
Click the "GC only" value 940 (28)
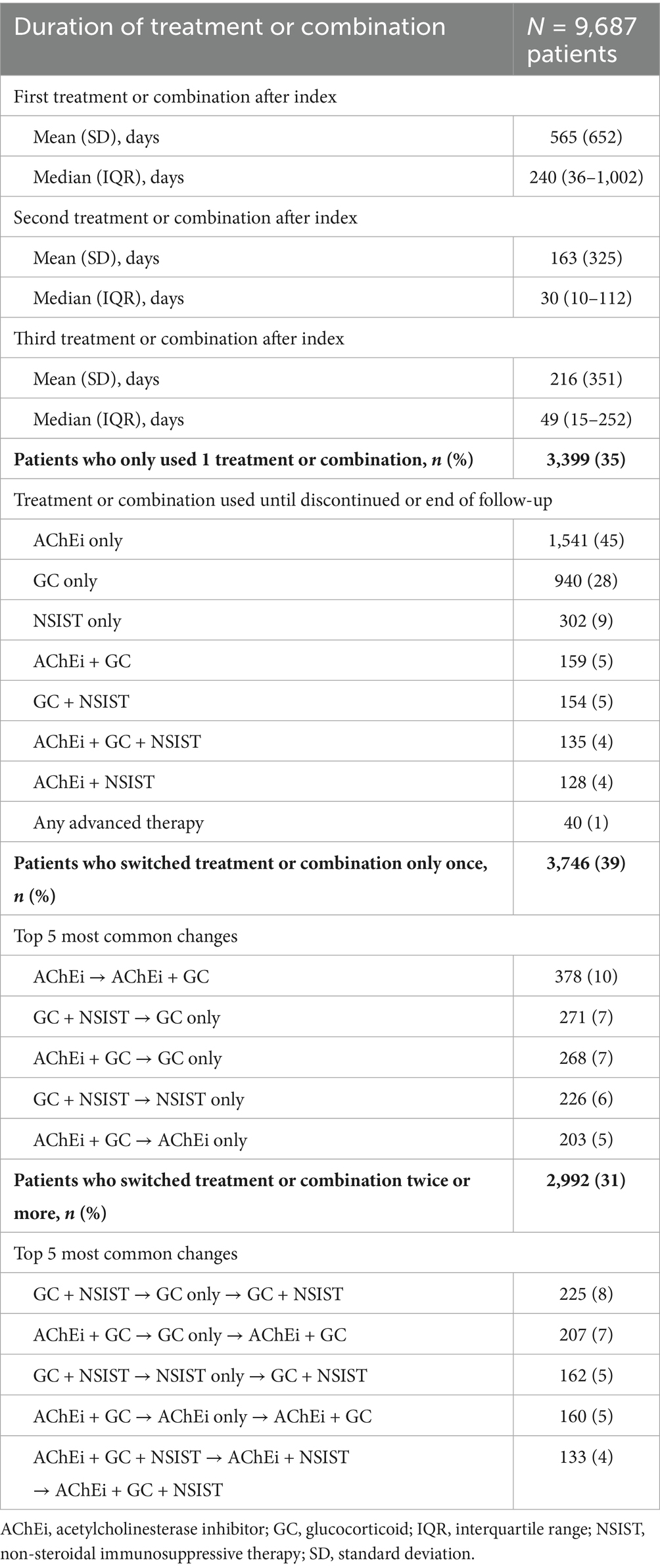pos(586,581)
